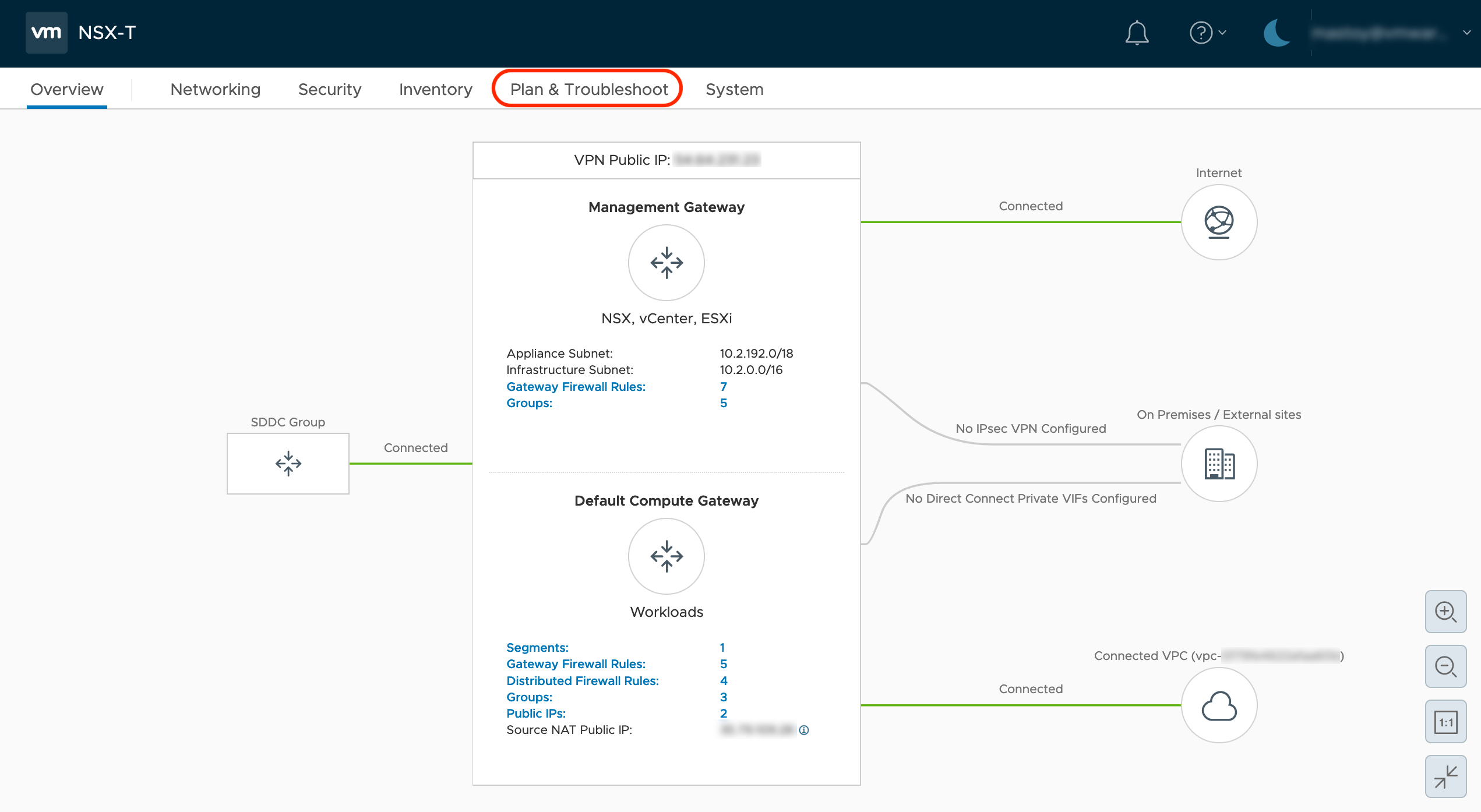Click the Segments link
This screenshot has width=1481, height=812.
click(x=537, y=648)
